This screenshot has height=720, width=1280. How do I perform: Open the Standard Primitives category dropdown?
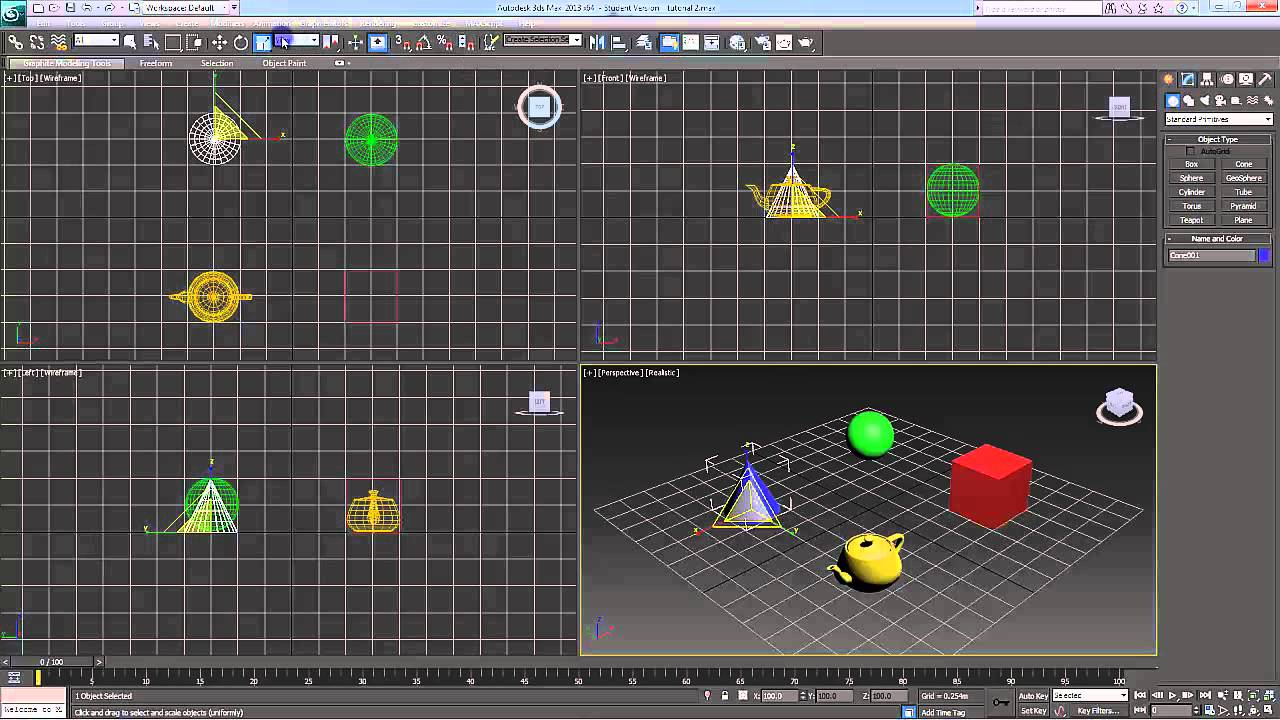tap(1218, 119)
